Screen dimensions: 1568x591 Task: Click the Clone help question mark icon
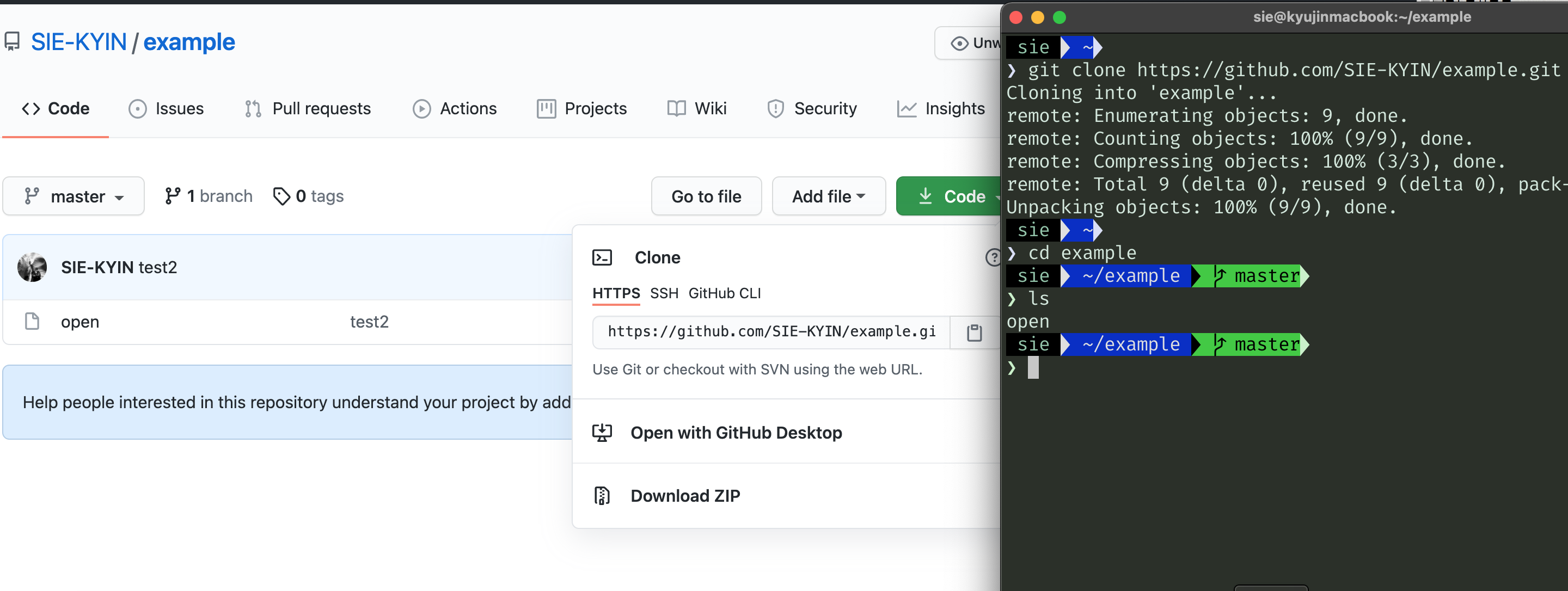[x=993, y=257]
